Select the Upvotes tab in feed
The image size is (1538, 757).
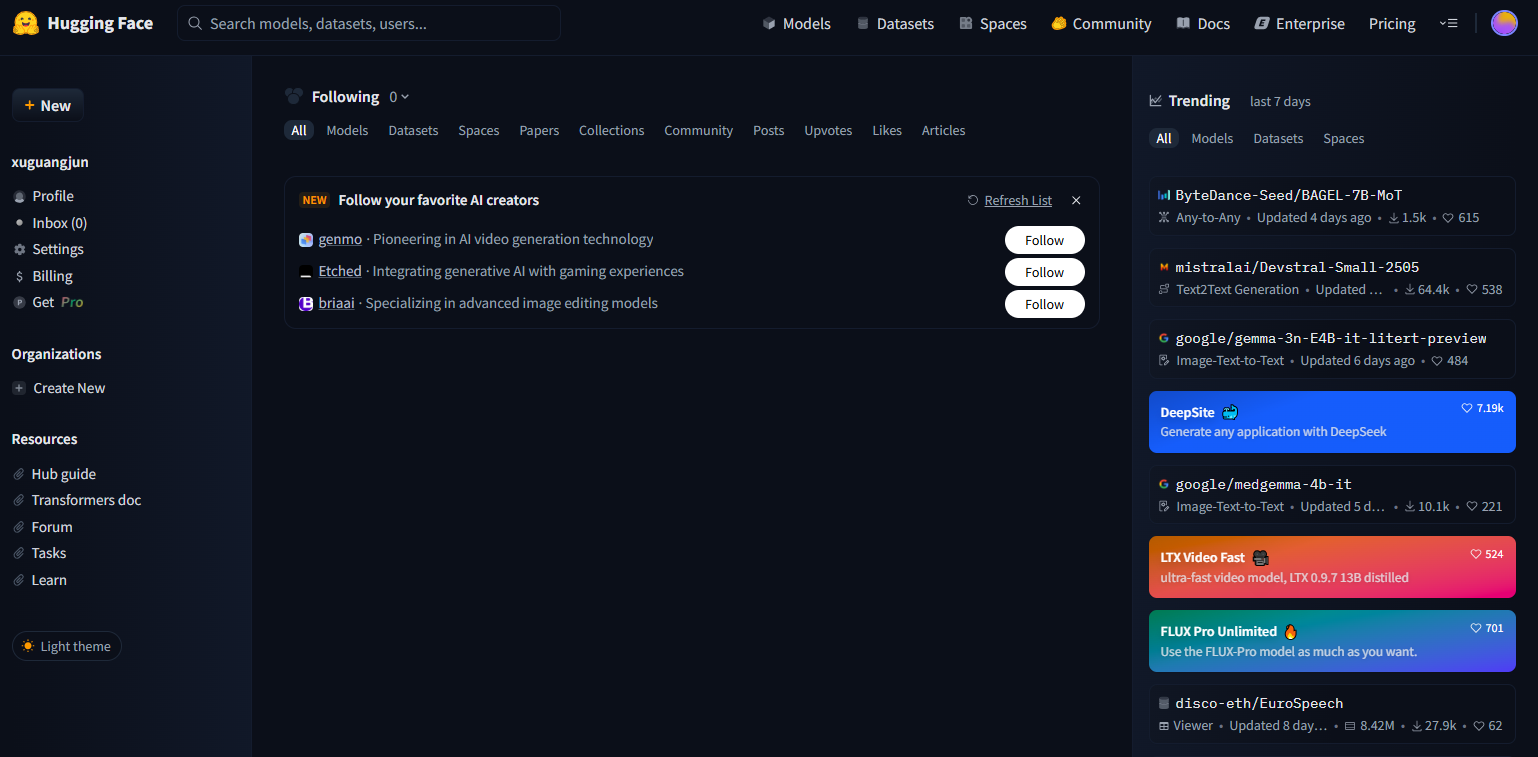(828, 130)
